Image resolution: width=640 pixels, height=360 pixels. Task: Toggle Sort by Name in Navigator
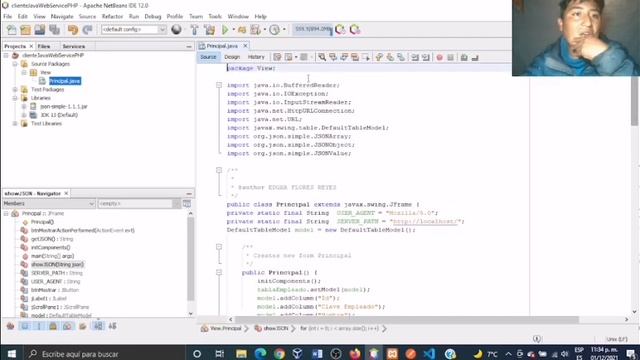coord(98,326)
